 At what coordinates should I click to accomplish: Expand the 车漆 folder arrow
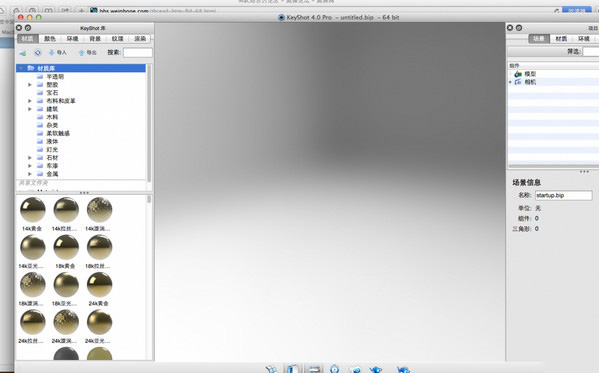[x=30, y=166]
